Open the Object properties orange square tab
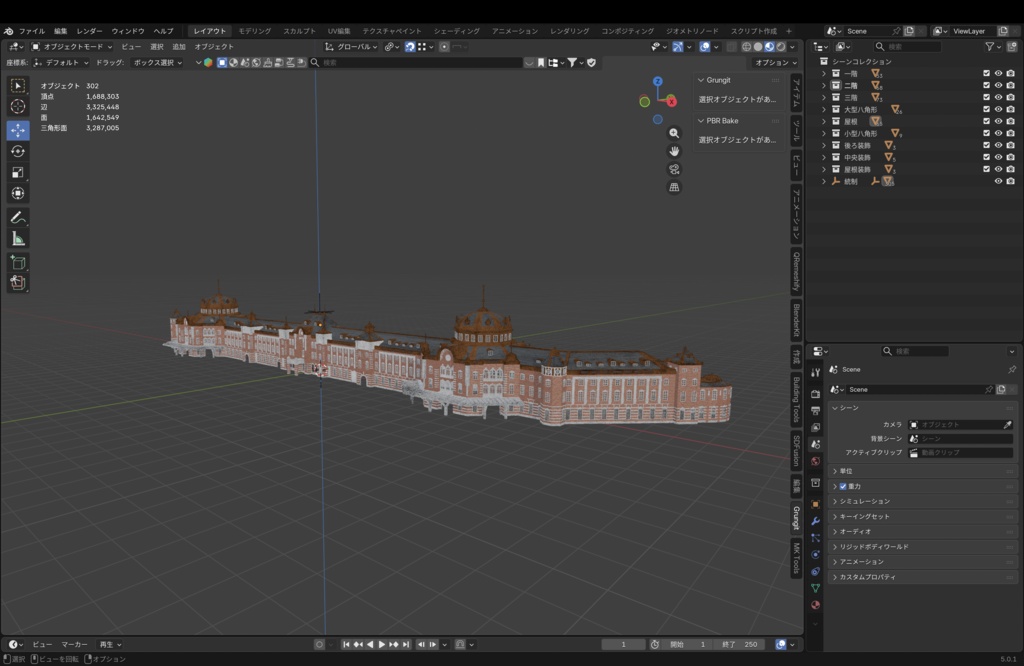 815,504
